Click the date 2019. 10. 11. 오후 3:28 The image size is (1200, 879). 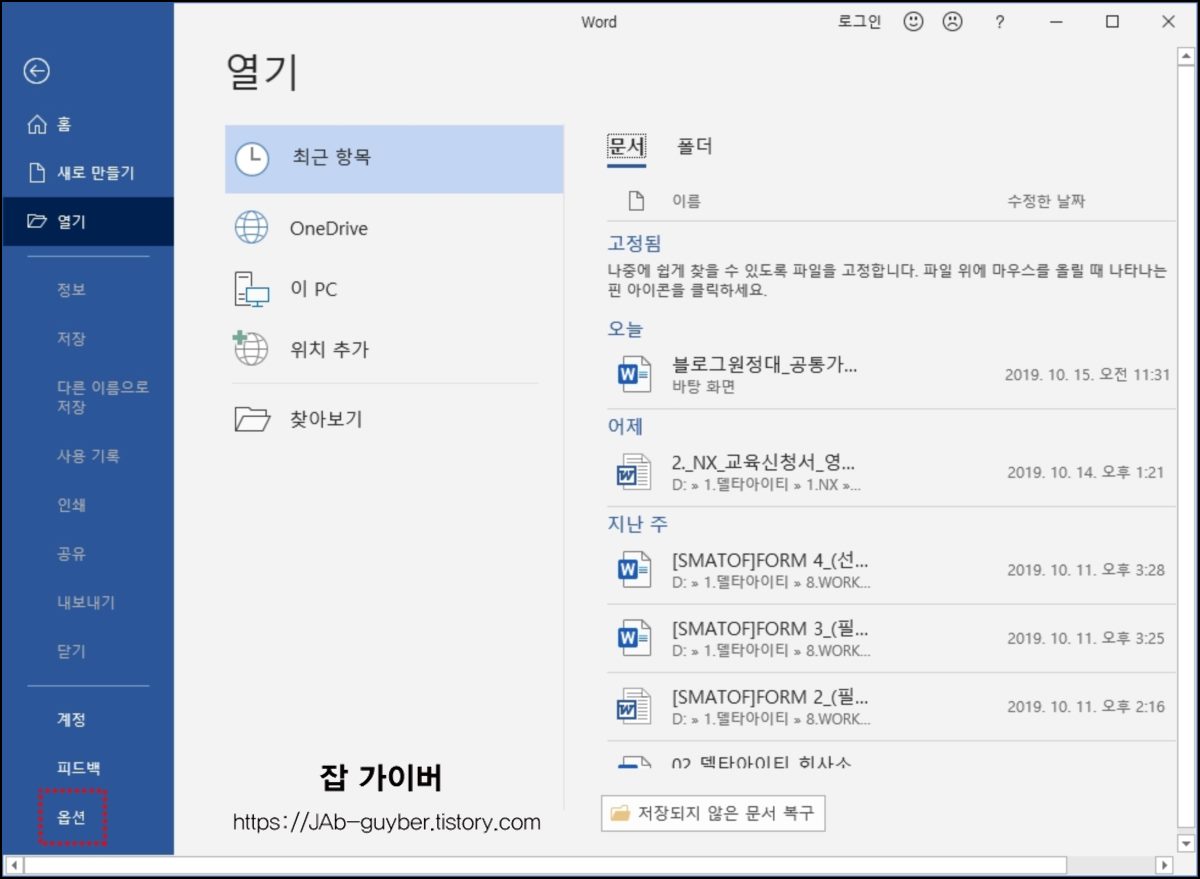[x=1086, y=570]
